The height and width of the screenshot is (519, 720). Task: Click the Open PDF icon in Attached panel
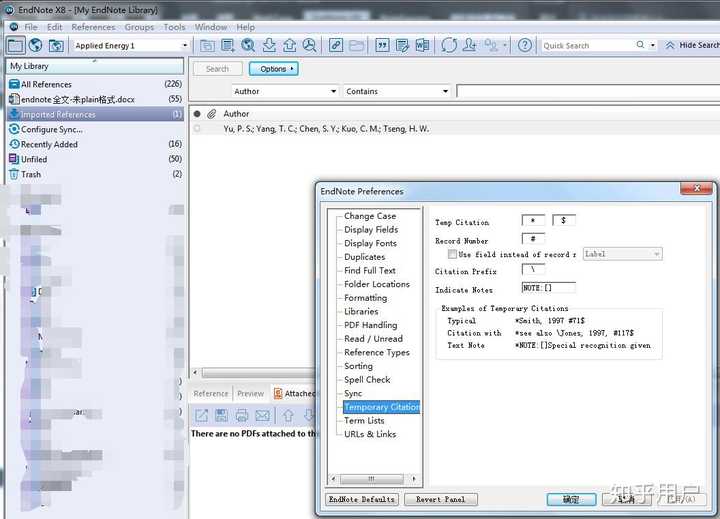tap(202, 416)
